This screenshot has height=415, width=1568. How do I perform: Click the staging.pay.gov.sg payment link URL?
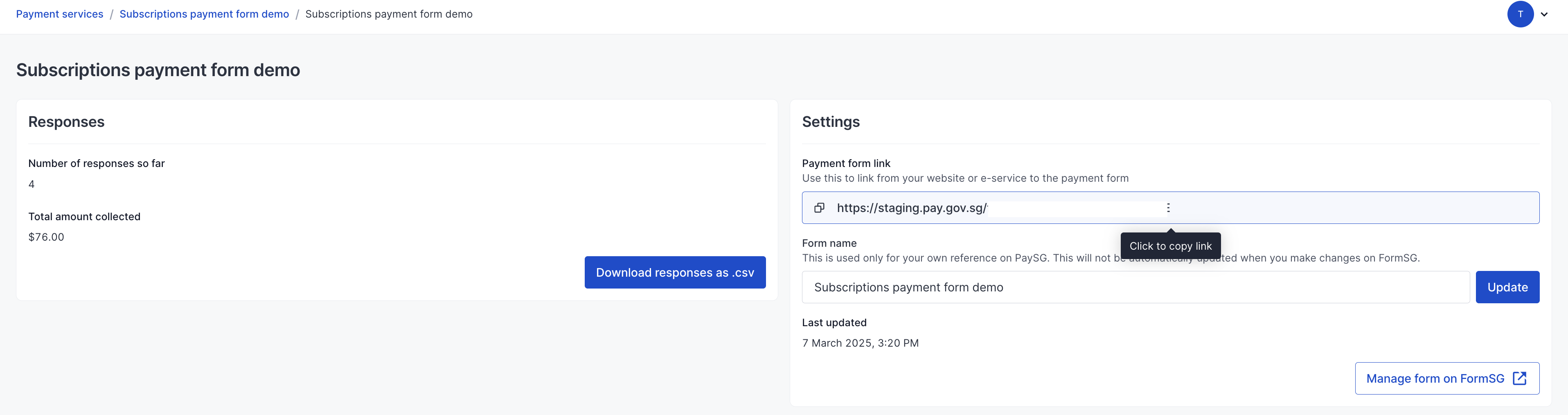tap(911, 208)
